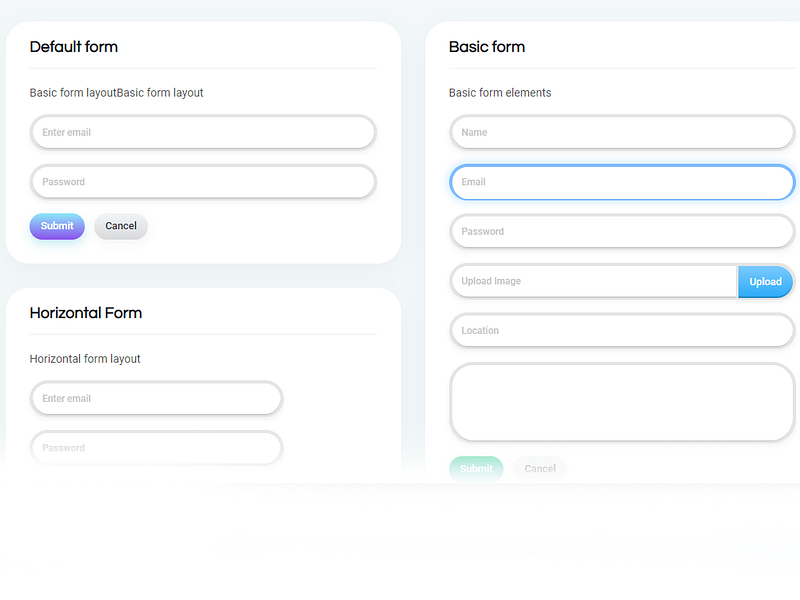Click the Horizontal form layout description text
Screen dimensions: 800x600
85,358
